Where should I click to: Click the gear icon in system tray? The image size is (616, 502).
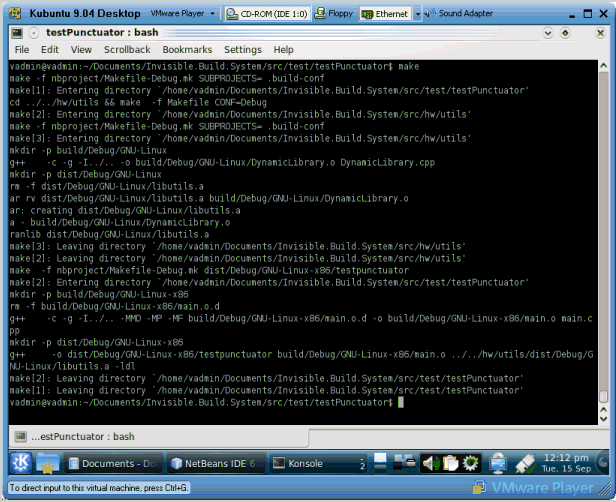point(469,463)
